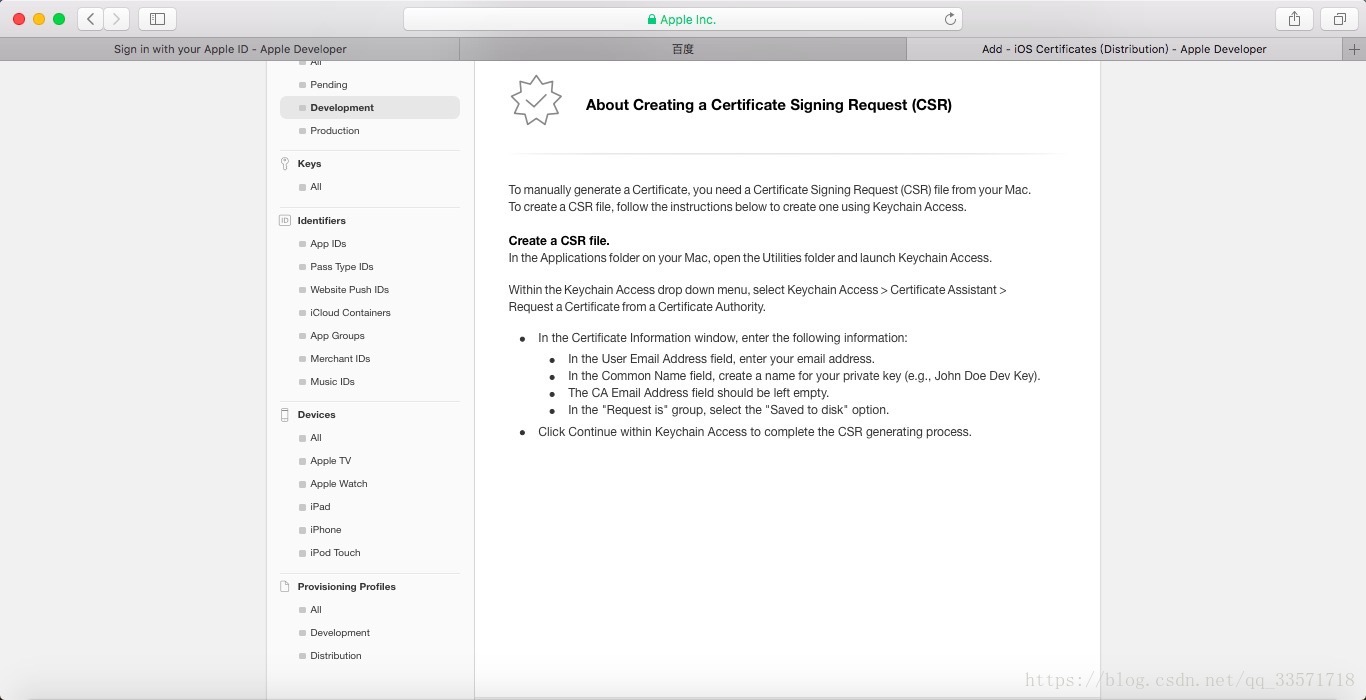The height and width of the screenshot is (700, 1366).
Task: Open Music IDs
Action: pyautogui.click(x=332, y=382)
